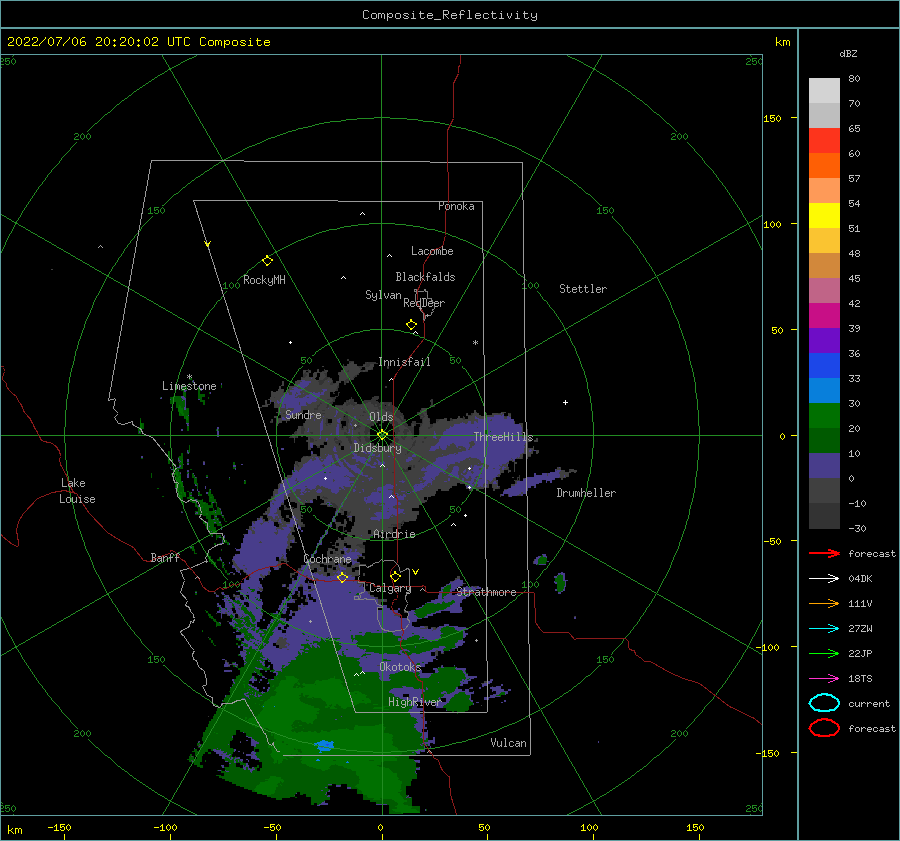Click the RockyMH label
900x841 pixels.
coord(264,280)
